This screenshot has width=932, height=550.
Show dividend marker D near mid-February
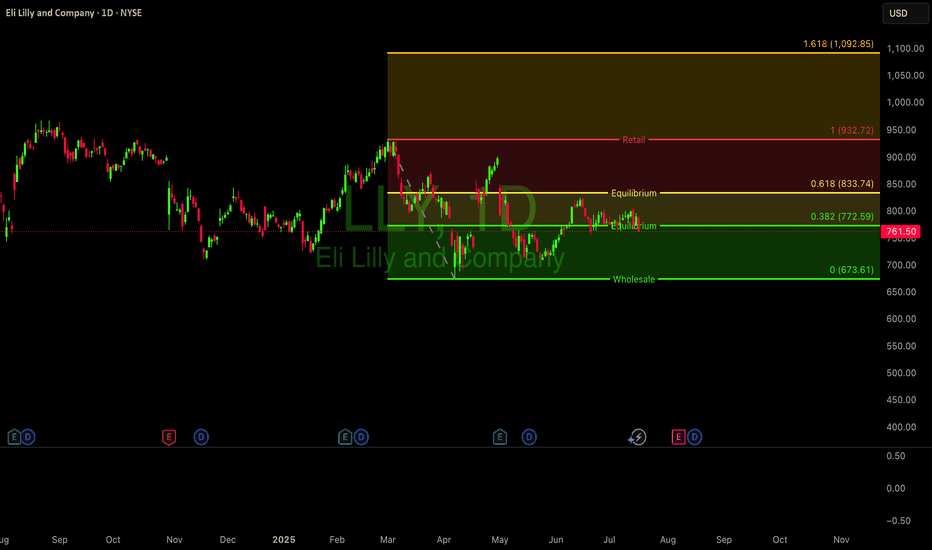point(361,438)
